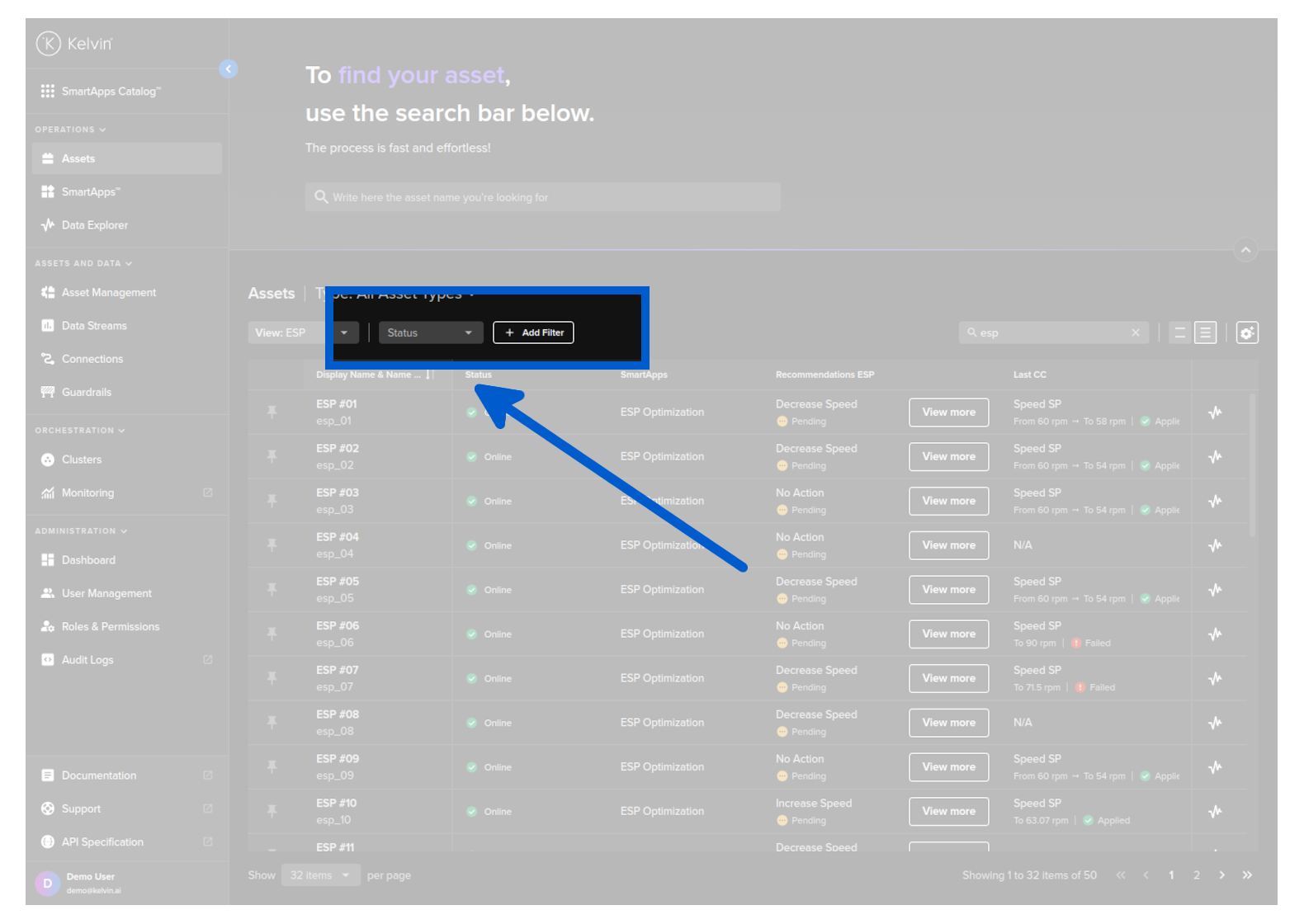Go to the last page of results

click(1247, 875)
